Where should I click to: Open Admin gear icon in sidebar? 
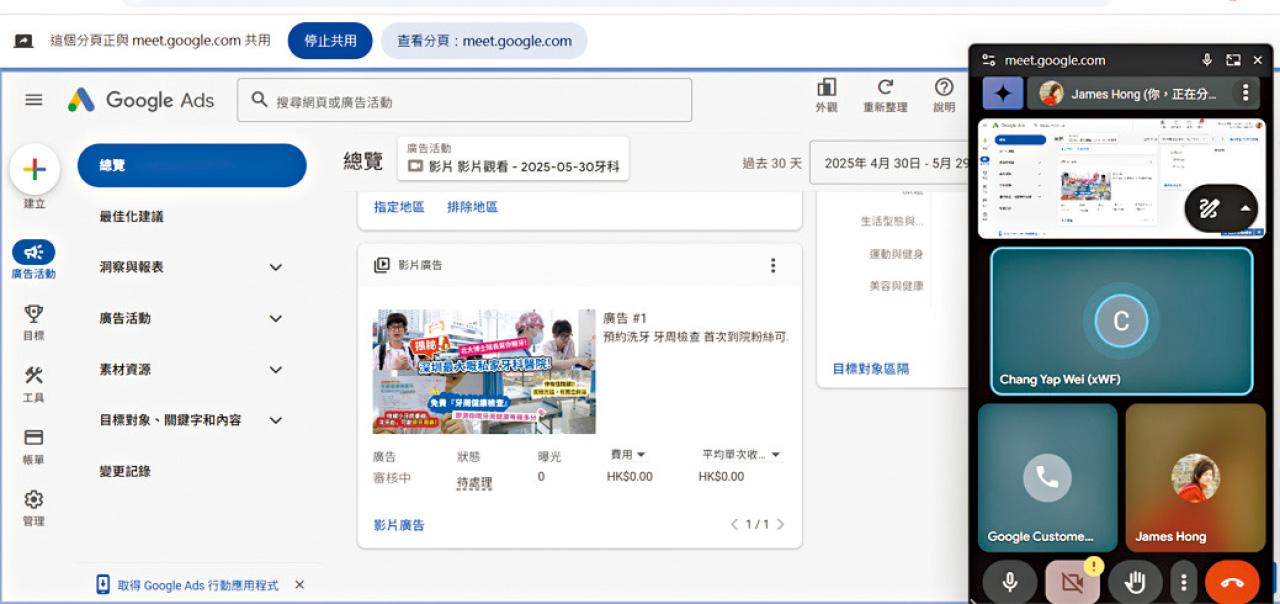(34, 499)
